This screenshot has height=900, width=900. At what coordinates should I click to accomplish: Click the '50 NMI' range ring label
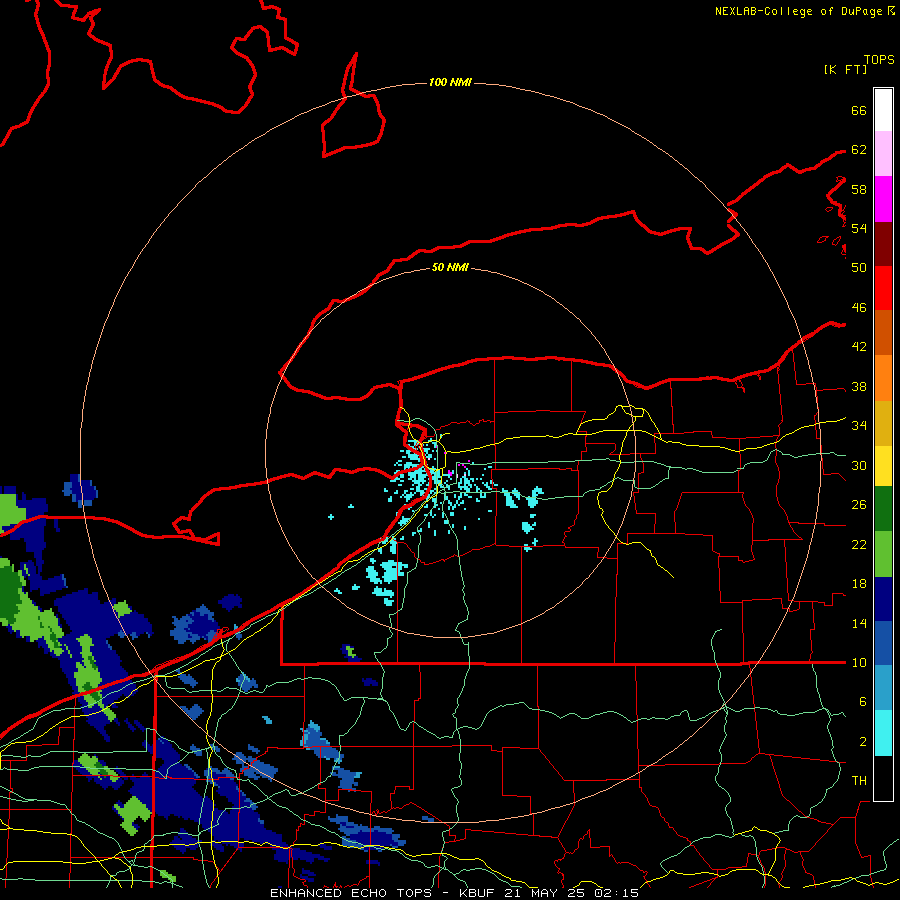coord(450,267)
